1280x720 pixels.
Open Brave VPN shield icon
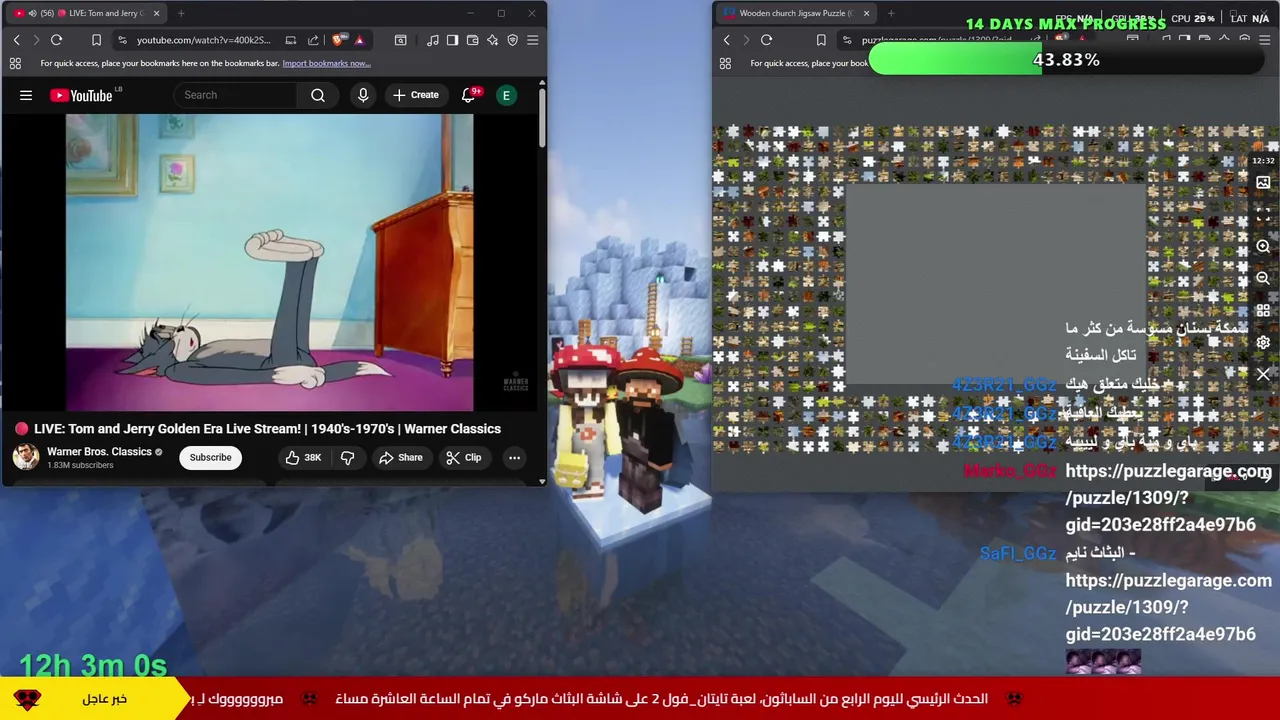pos(512,40)
